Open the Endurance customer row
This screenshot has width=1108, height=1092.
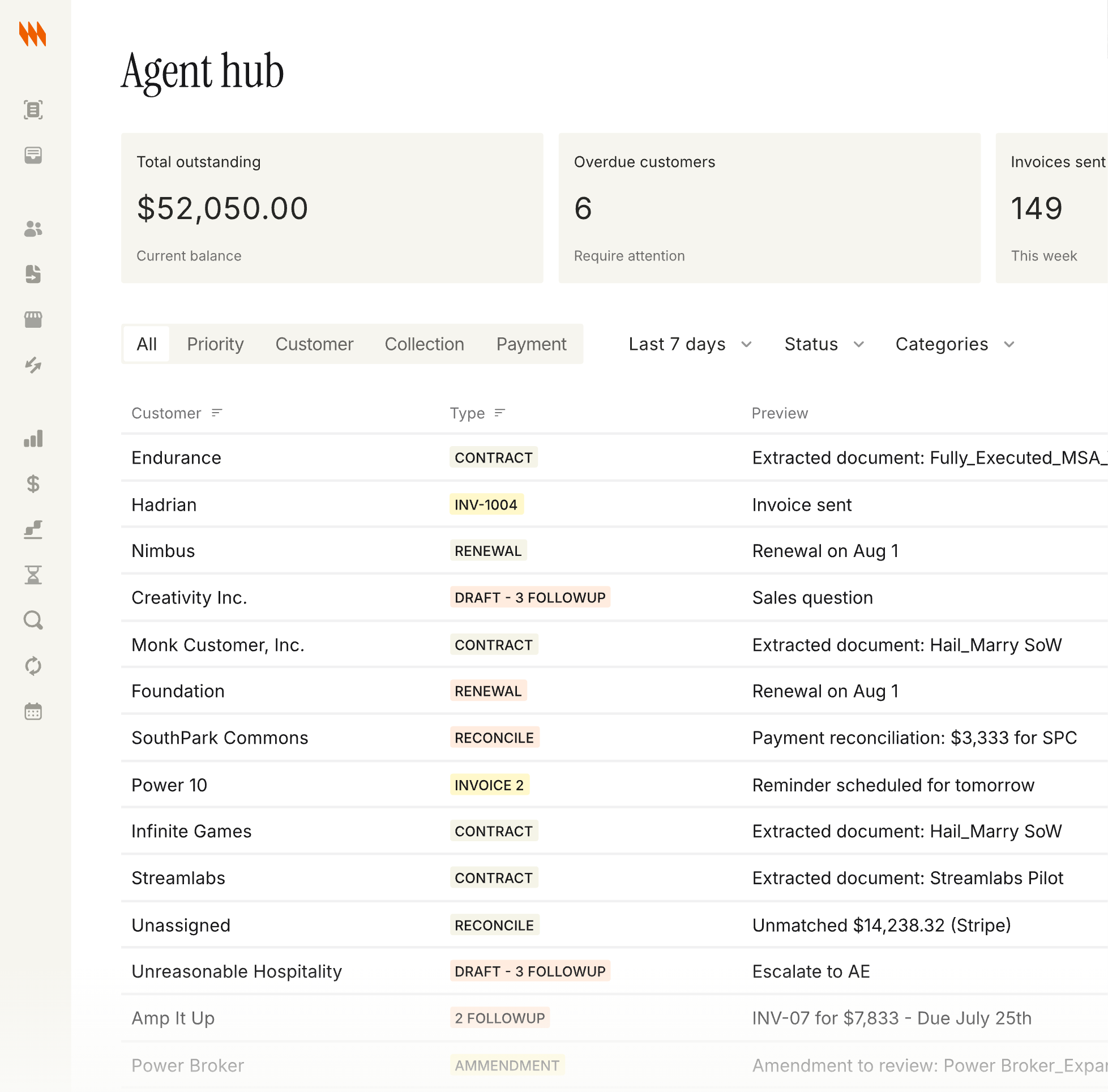coord(614,457)
